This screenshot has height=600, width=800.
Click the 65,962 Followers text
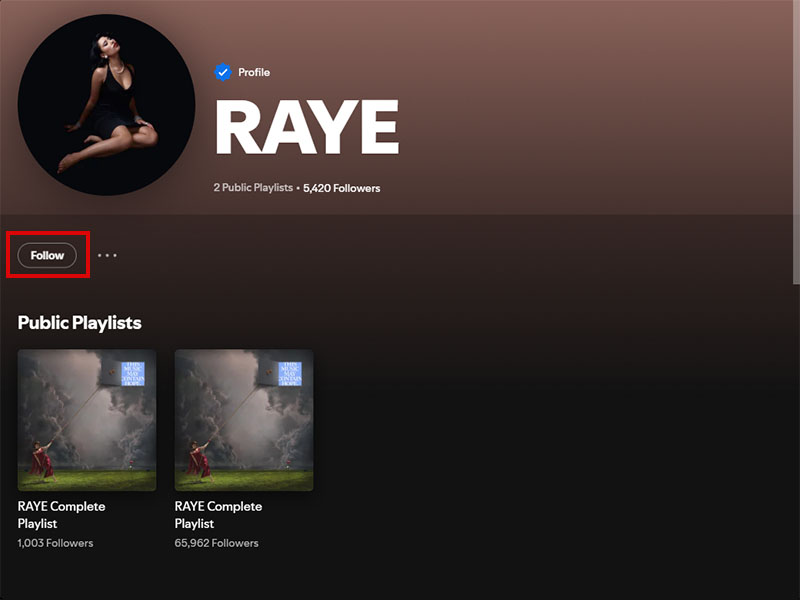click(x=216, y=543)
